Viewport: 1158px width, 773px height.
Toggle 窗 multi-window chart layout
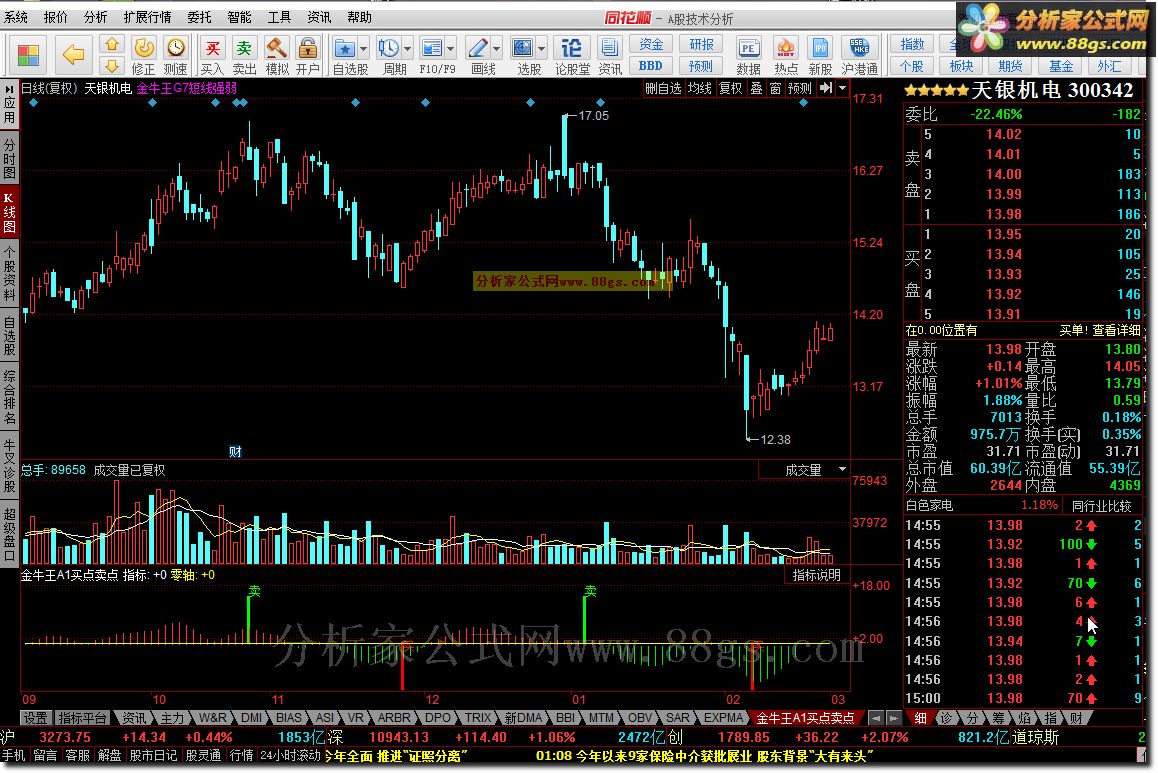pos(775,88)
